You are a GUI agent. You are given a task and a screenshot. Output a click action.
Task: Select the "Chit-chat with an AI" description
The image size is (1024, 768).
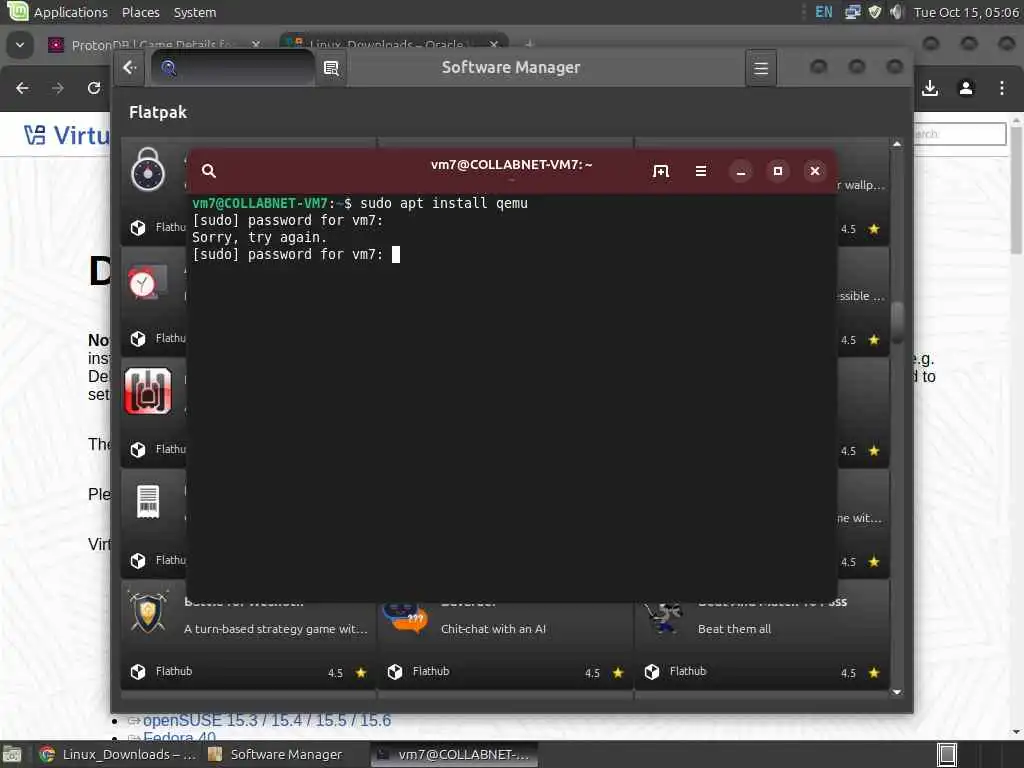493,629
